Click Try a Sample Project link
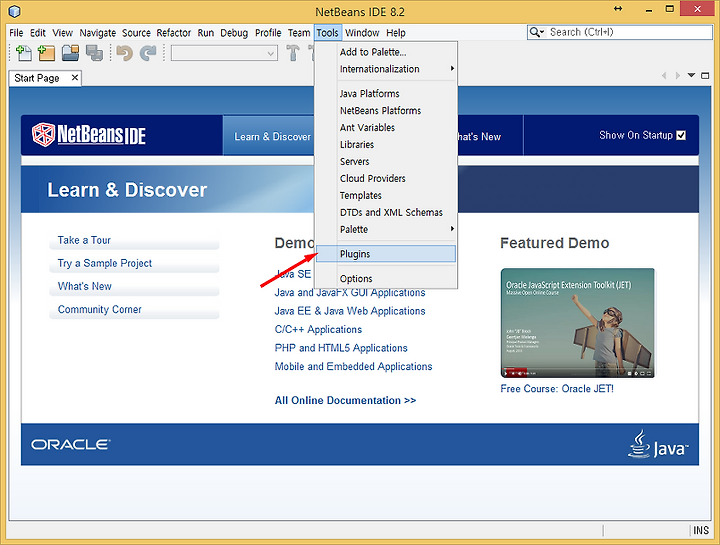Image resolution: width=720 pixels, height=545 pixels. pos(105,263)
